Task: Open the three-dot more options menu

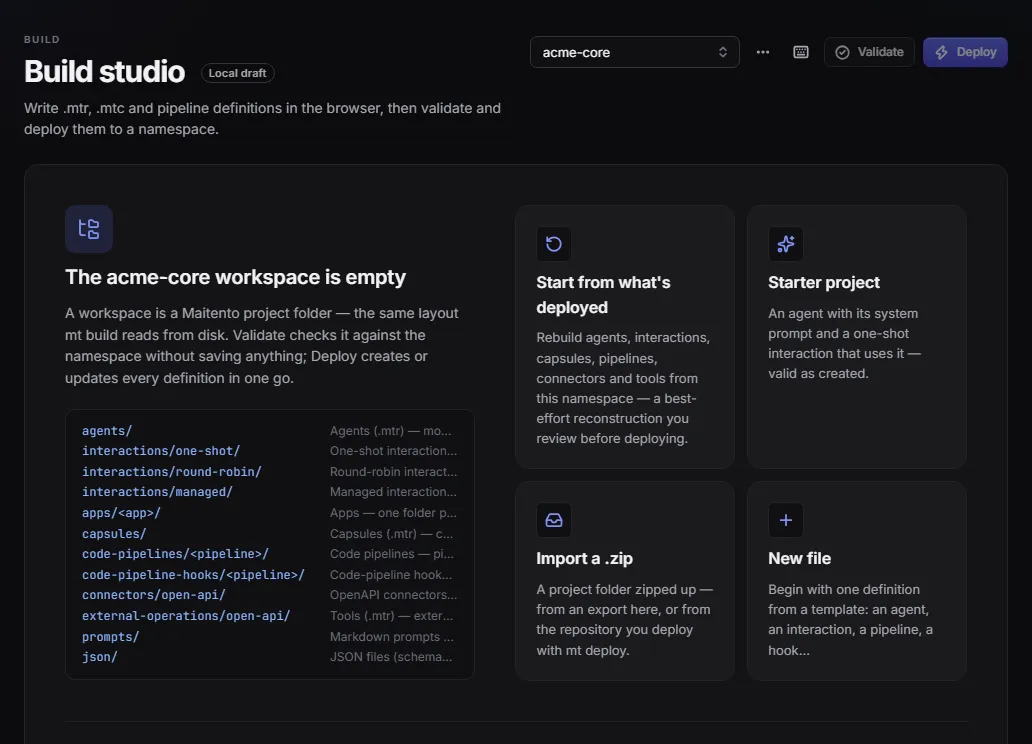Action: 763,52
